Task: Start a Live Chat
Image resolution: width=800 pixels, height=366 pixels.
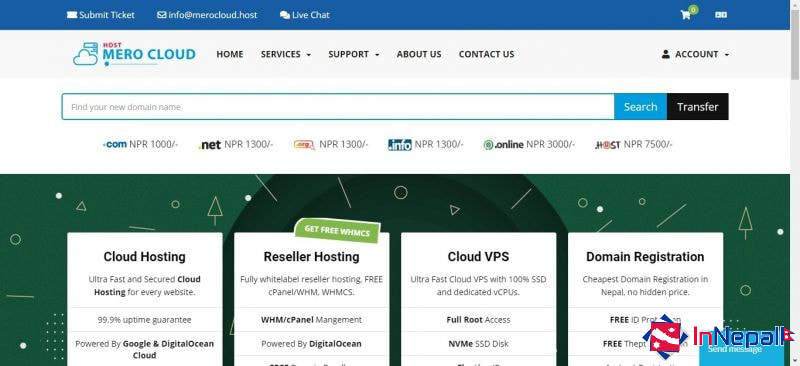Action: click(x=305, y=15)
